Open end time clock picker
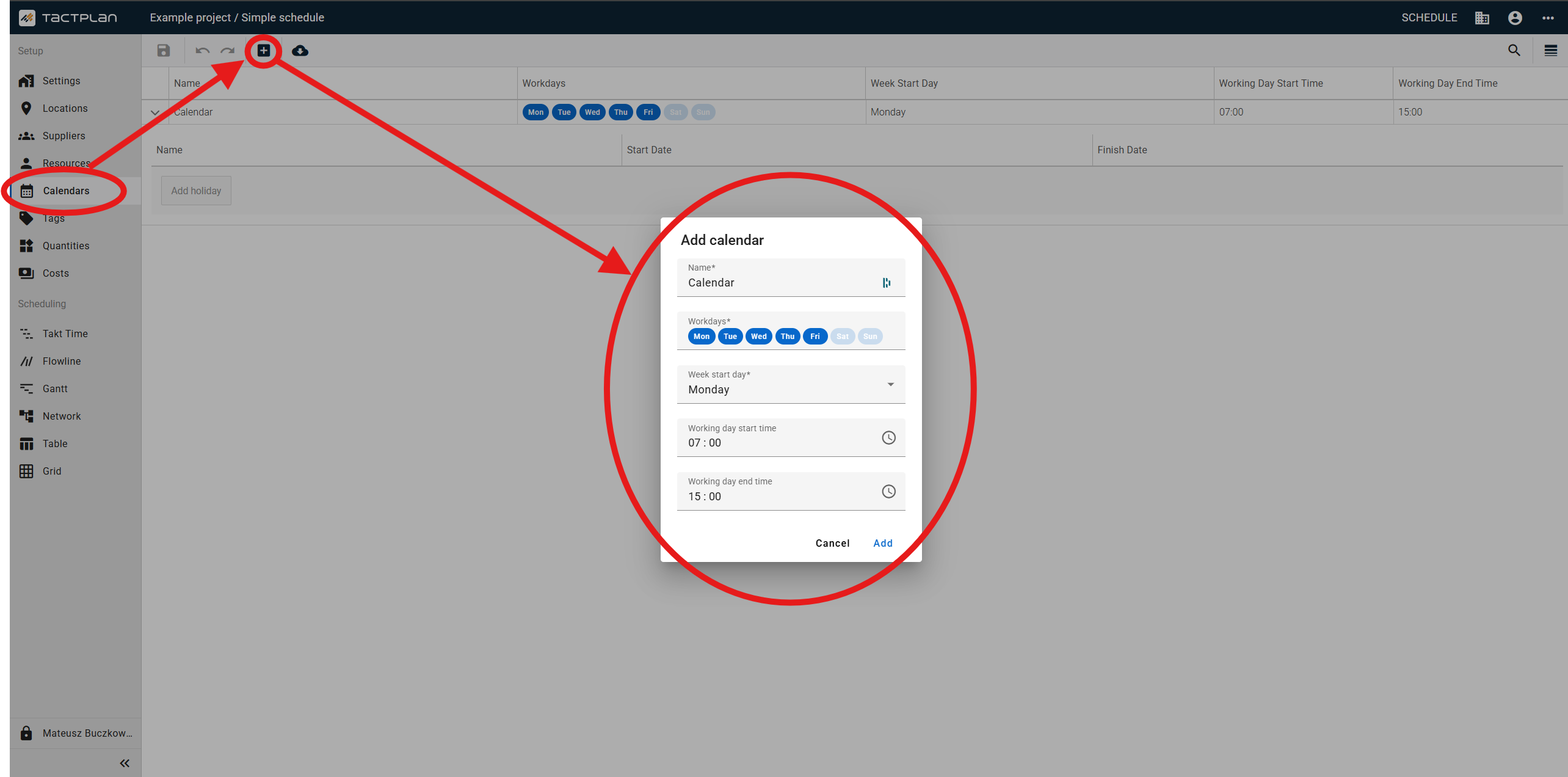 click(x=889, y=491)
